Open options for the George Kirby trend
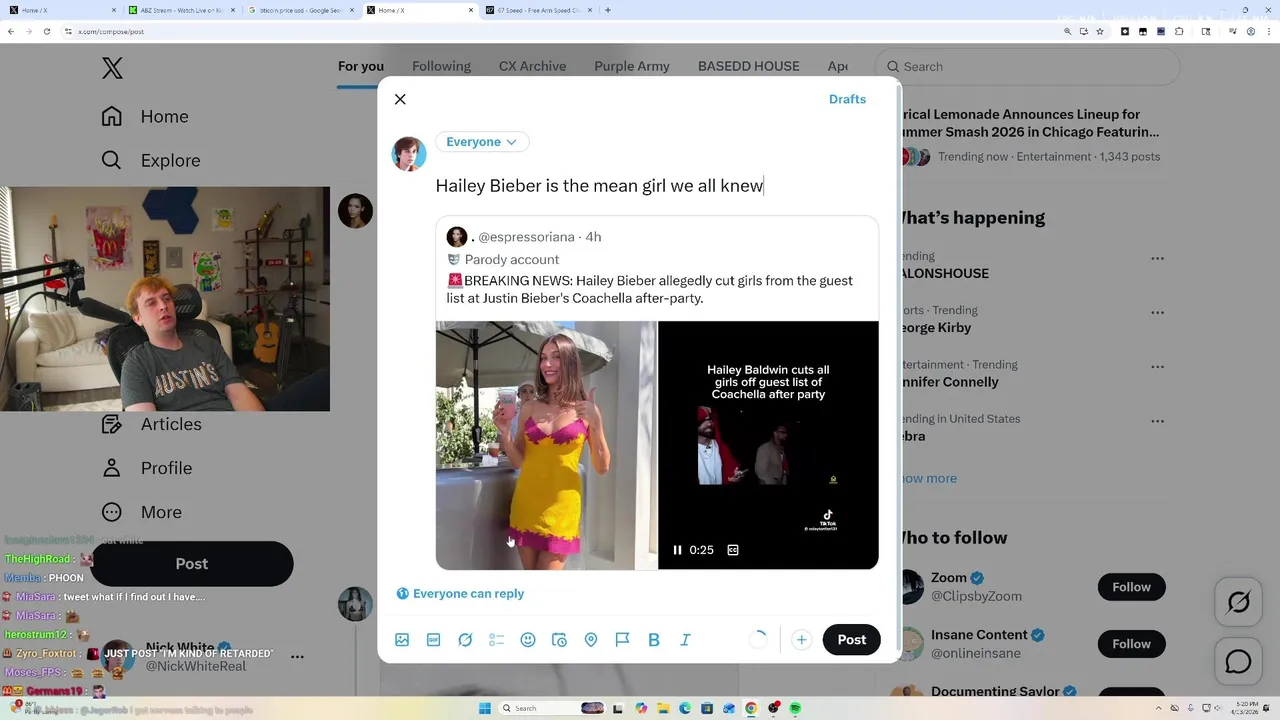Screen dimensions: 1280x720 [x=1157, y=312]
